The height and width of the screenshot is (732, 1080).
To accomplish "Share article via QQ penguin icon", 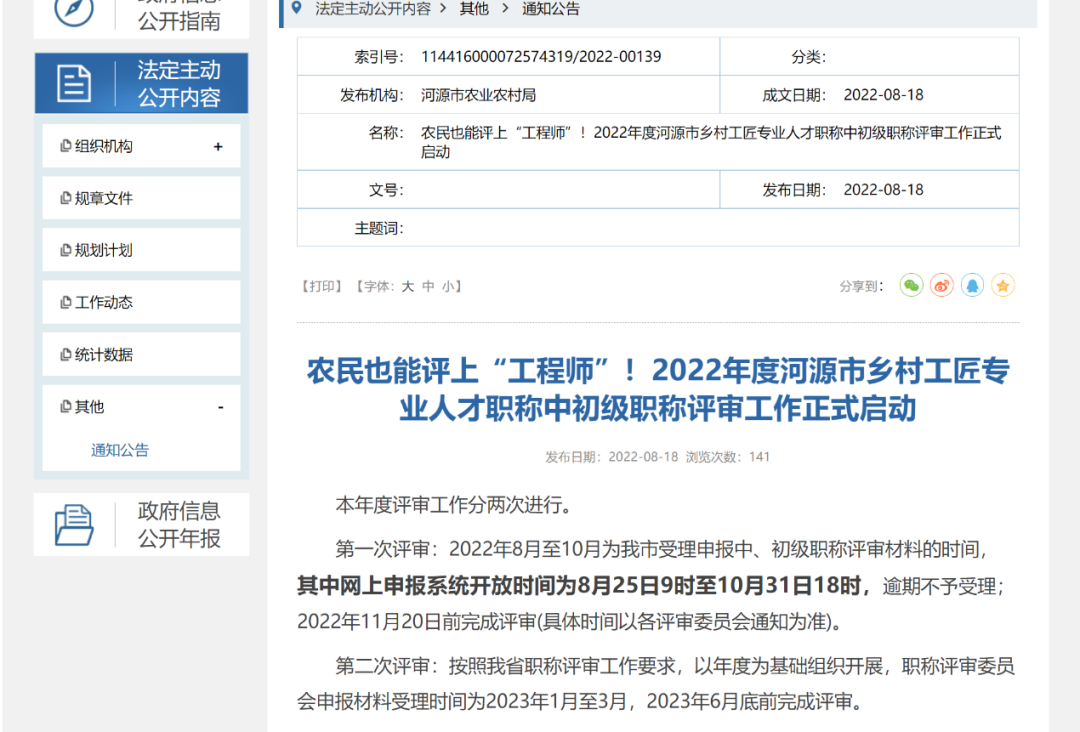I will [972, 286].
